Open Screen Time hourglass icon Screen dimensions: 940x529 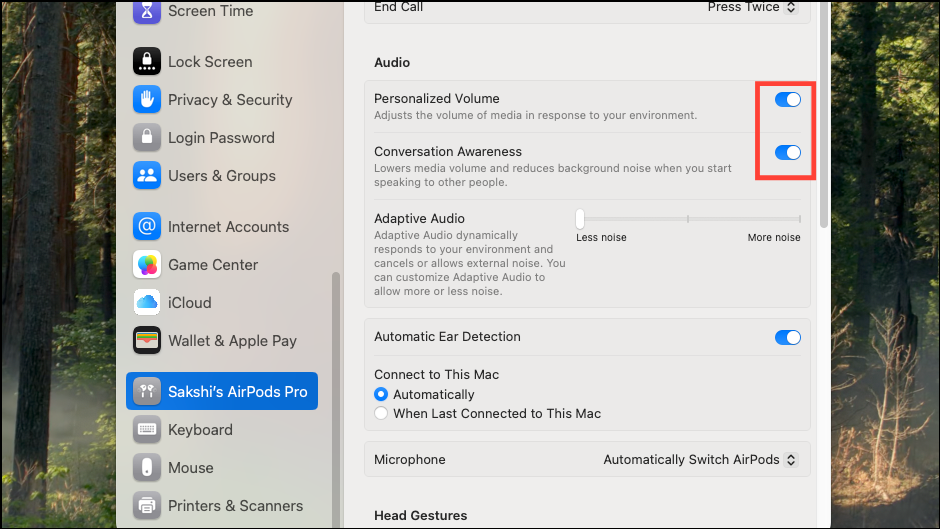coord(147,12)
